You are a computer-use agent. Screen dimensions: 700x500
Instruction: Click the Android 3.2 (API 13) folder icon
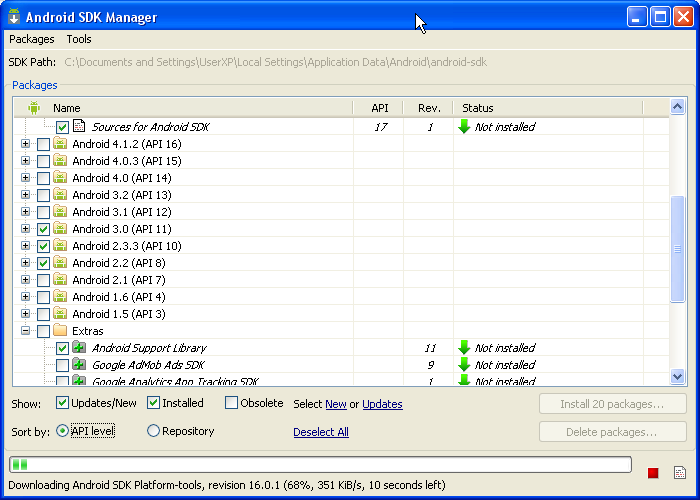(x=60, y=194)
